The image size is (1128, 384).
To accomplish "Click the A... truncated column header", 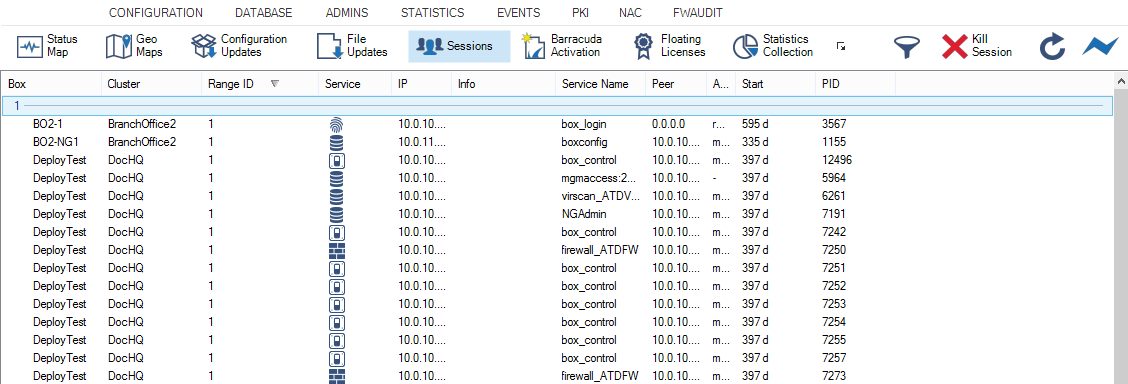I will coord(721,84).
